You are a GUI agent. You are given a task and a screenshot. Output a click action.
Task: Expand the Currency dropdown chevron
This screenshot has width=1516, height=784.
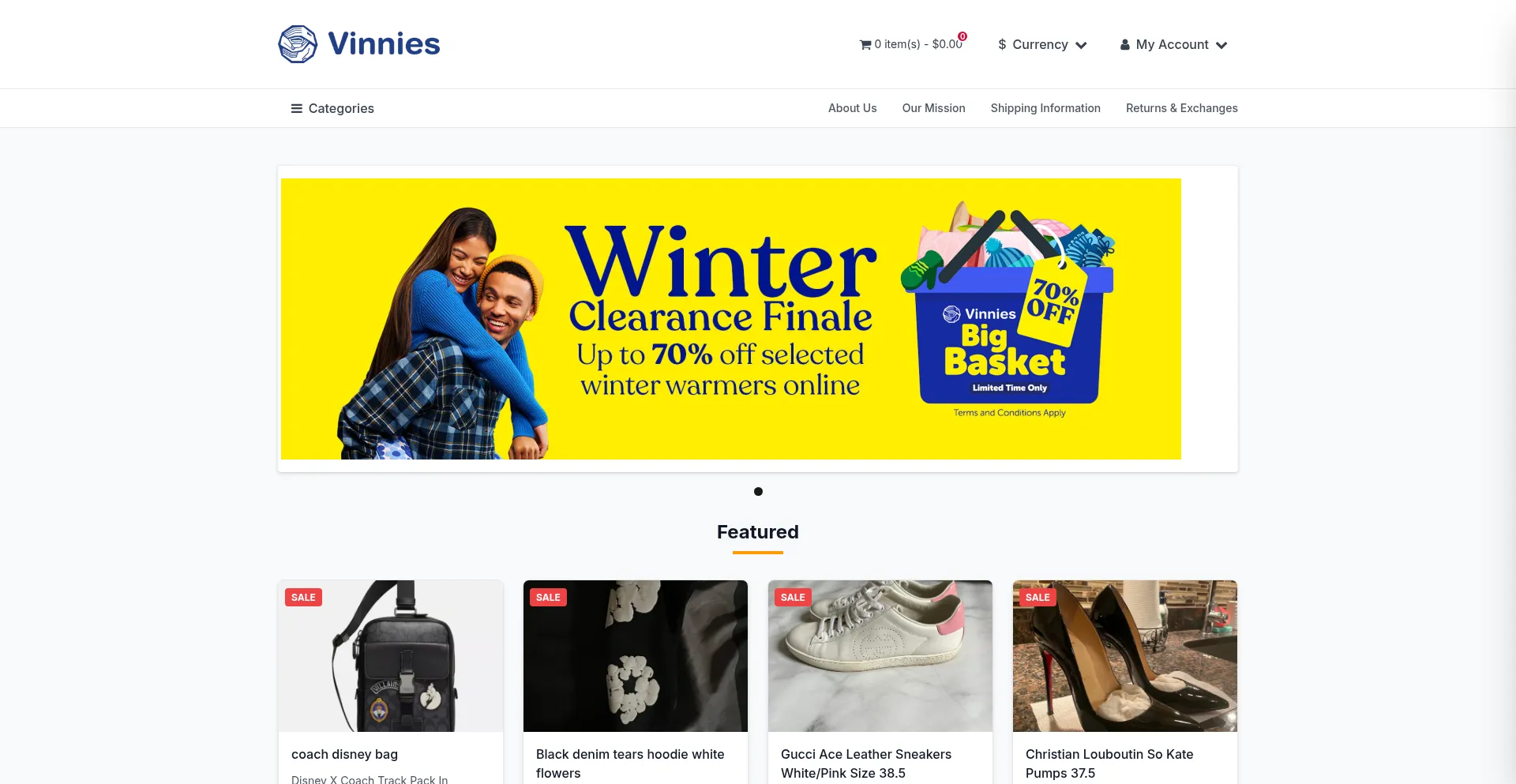pos(1081,45)
